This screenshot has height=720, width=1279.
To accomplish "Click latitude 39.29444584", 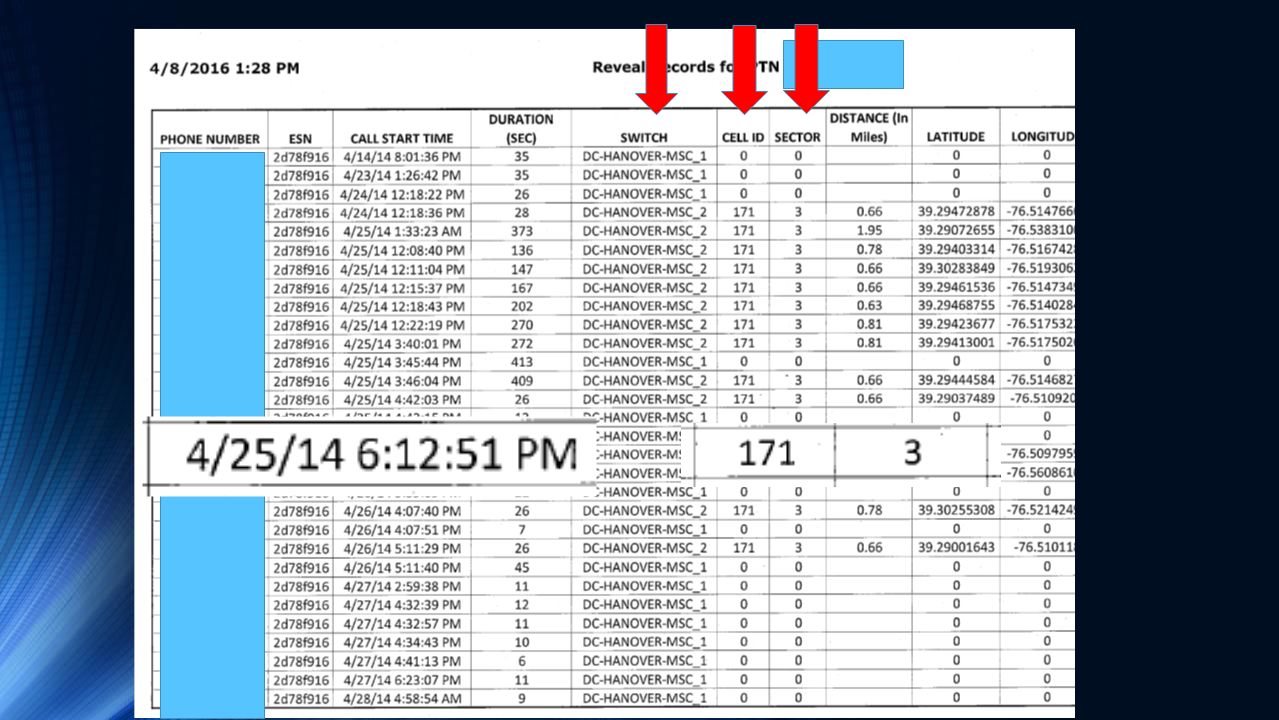I will pos(956,380).
